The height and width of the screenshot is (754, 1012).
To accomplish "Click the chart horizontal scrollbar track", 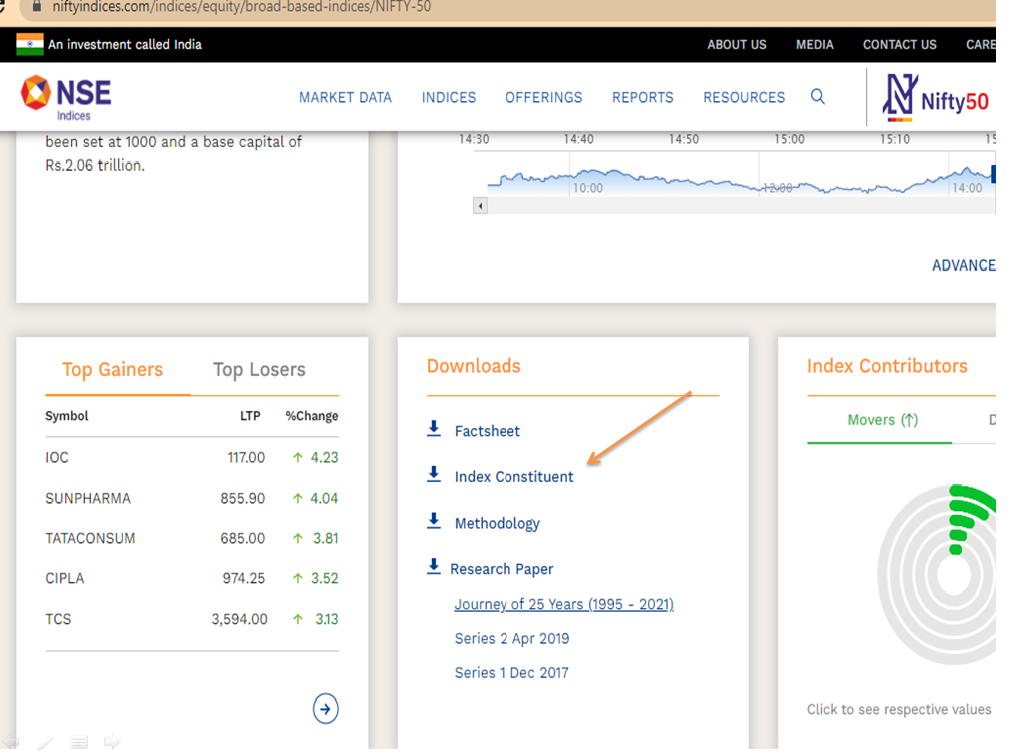I will click(741, 206).
